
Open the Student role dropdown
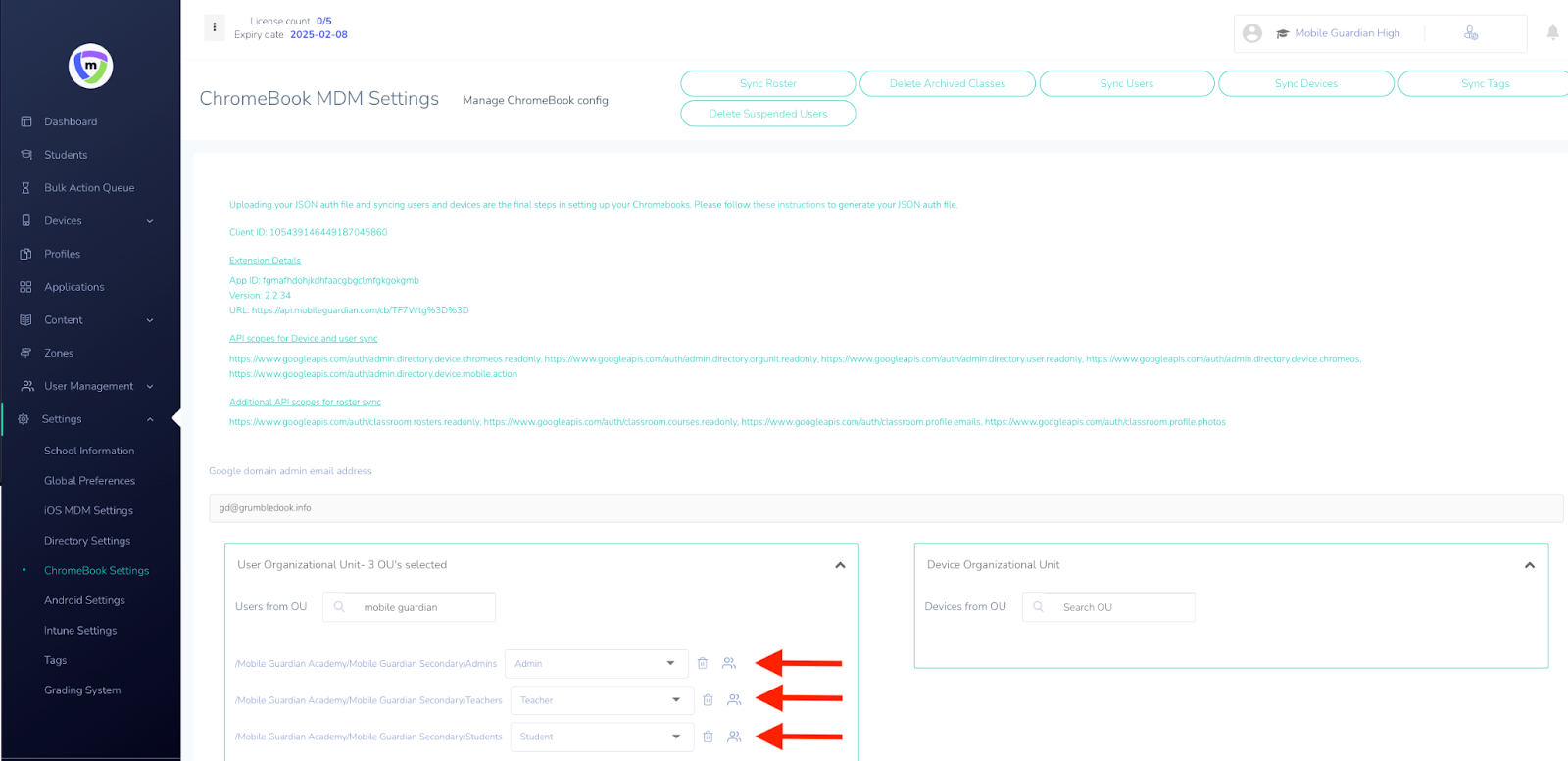tap(600, 737)
